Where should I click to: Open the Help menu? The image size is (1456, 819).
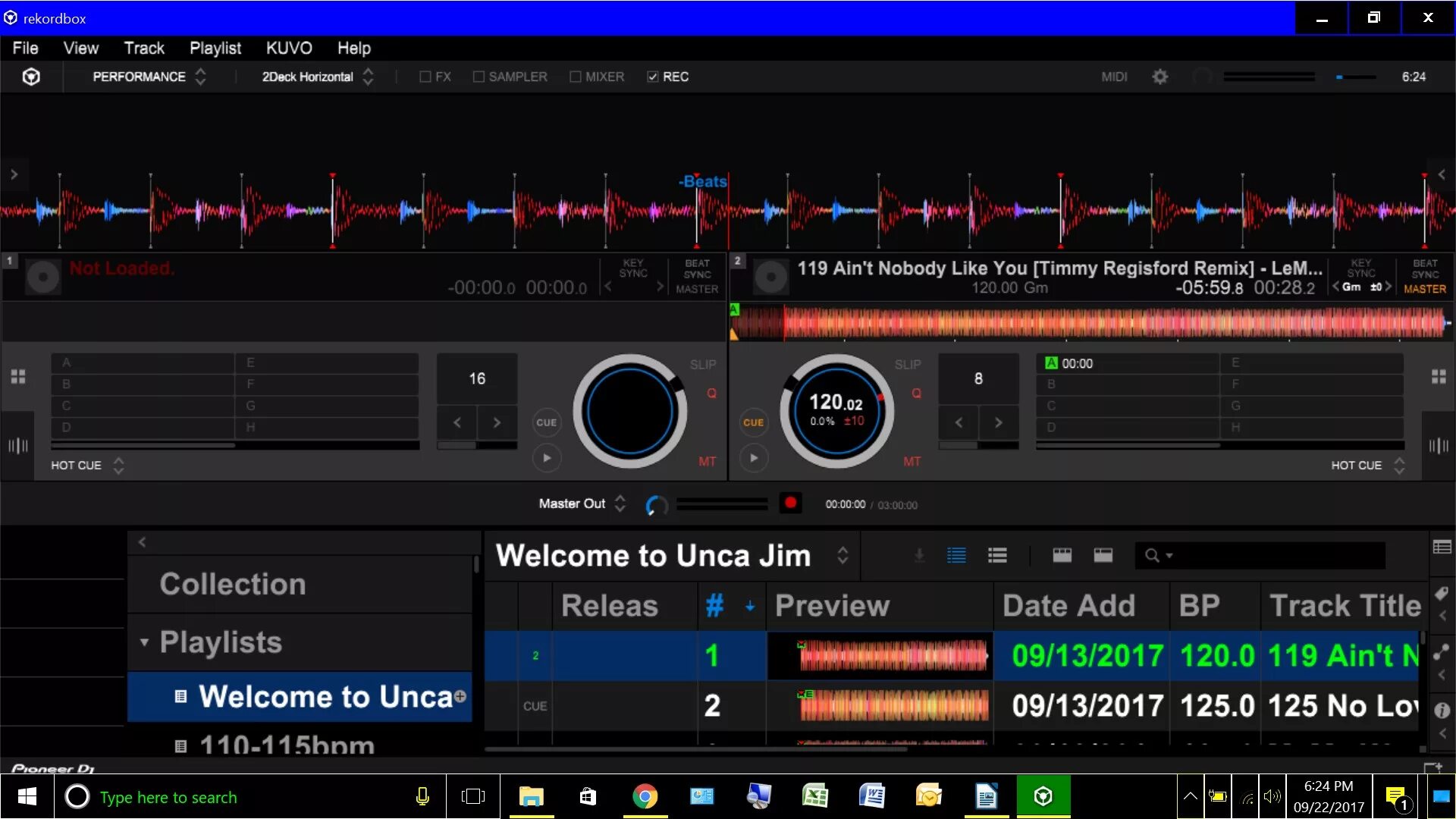point(354,48)
